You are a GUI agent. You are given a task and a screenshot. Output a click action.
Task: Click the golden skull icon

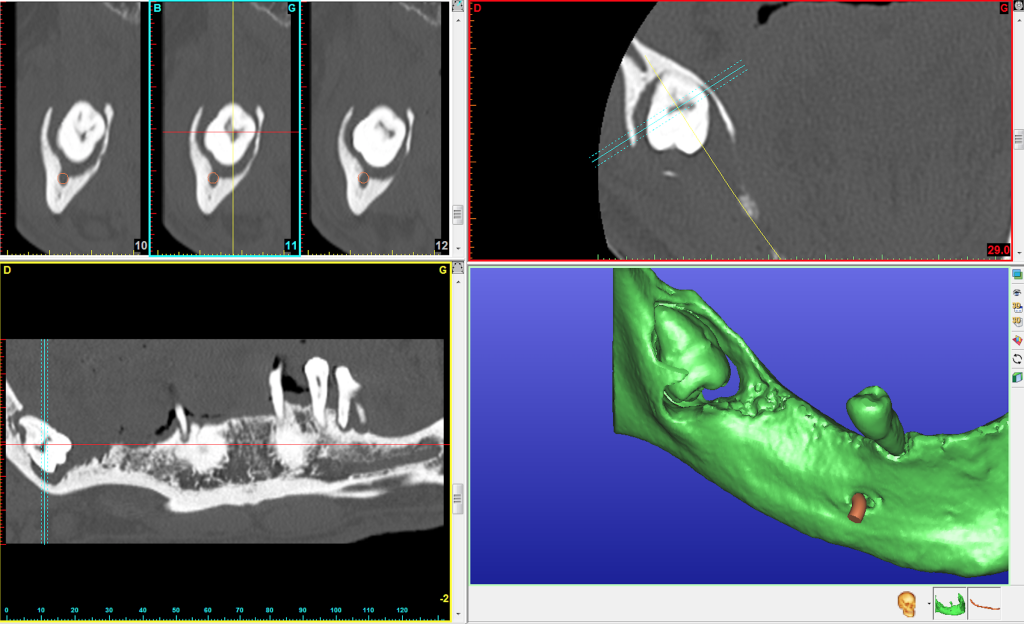tap(907, 604)
